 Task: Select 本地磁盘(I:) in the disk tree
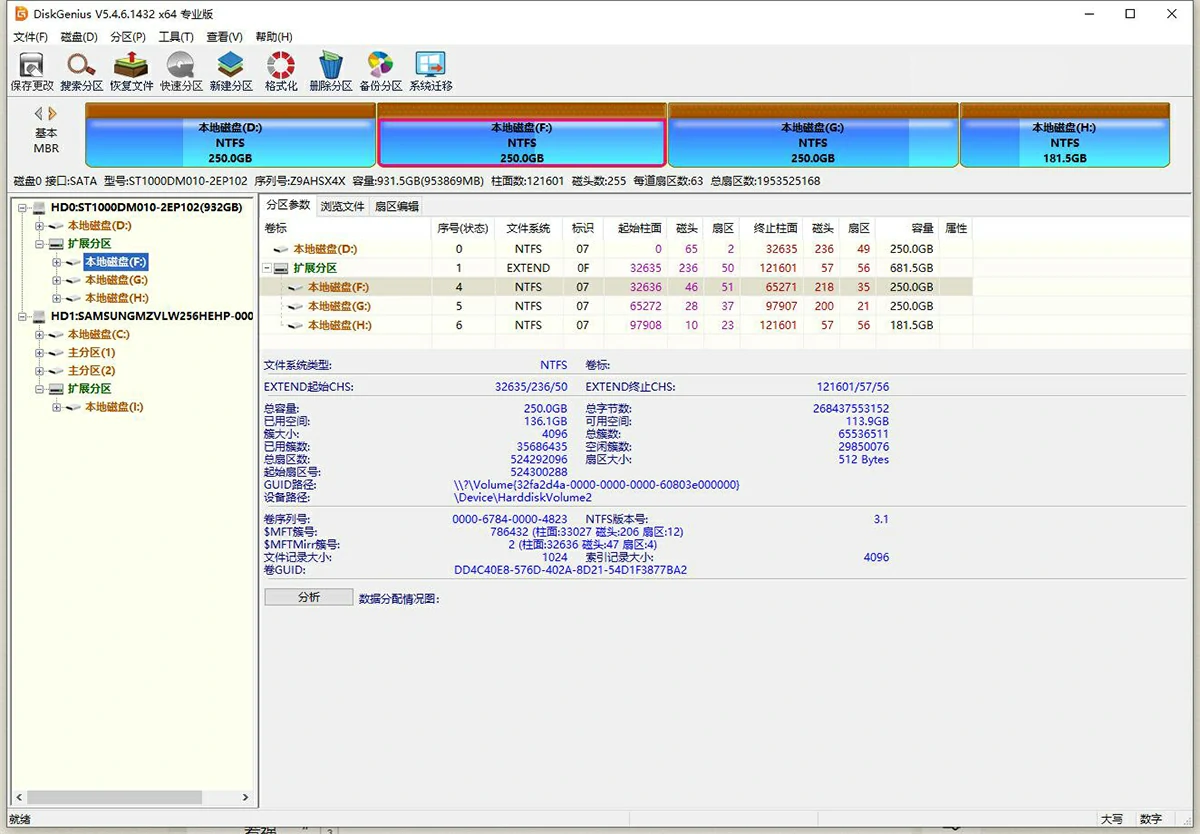pyautogui.click(x=114, y=408)
